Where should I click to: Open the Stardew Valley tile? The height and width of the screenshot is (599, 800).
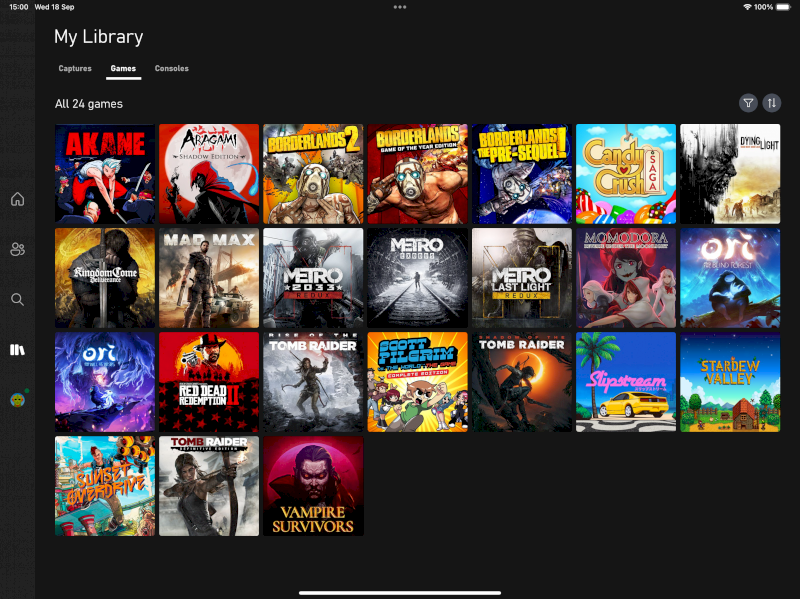(x=730, y=382)
